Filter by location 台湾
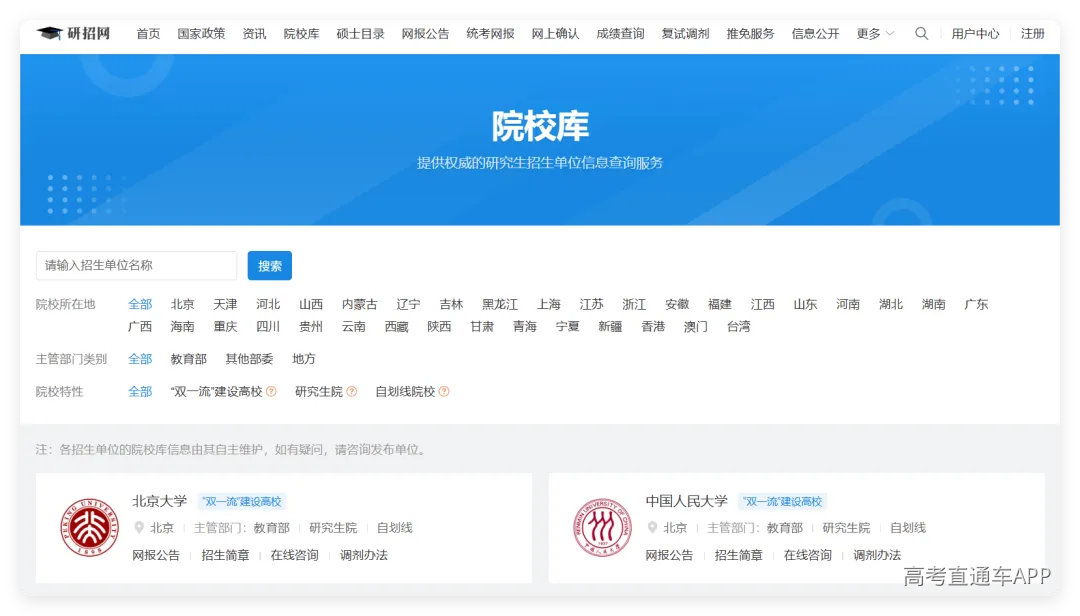Image resolution: width=1080 pixels, height=616 pixels. tap(738, 326)
